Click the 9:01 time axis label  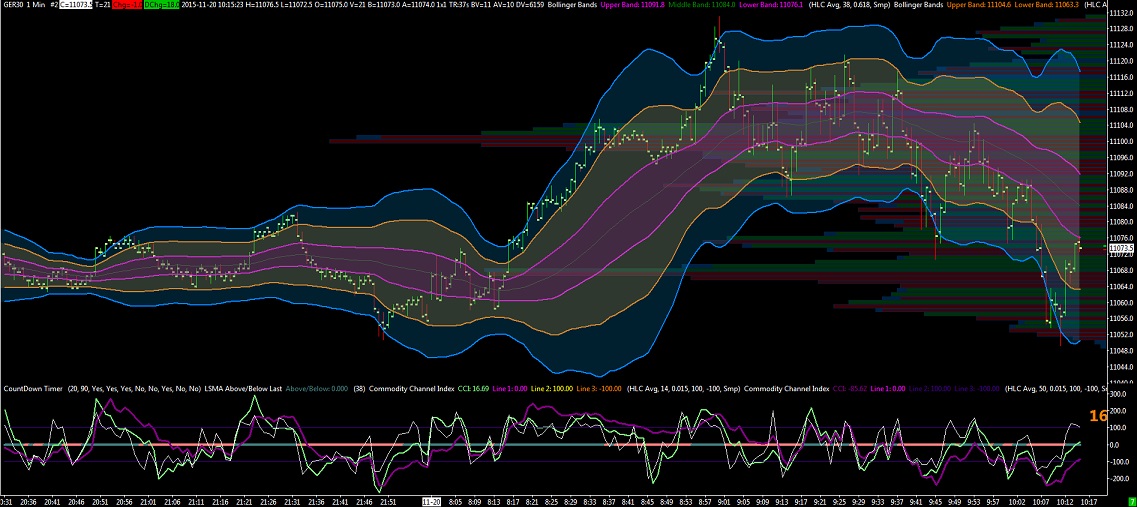724,501
